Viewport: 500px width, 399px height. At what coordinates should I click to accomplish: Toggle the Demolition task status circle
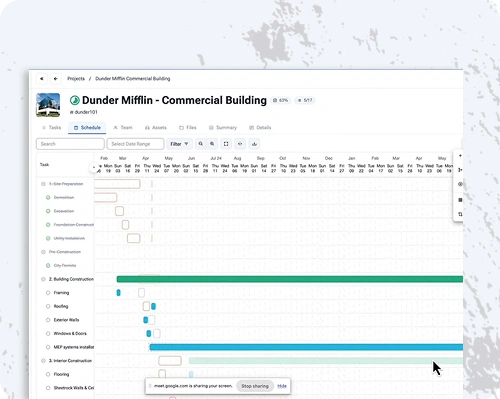48,197
